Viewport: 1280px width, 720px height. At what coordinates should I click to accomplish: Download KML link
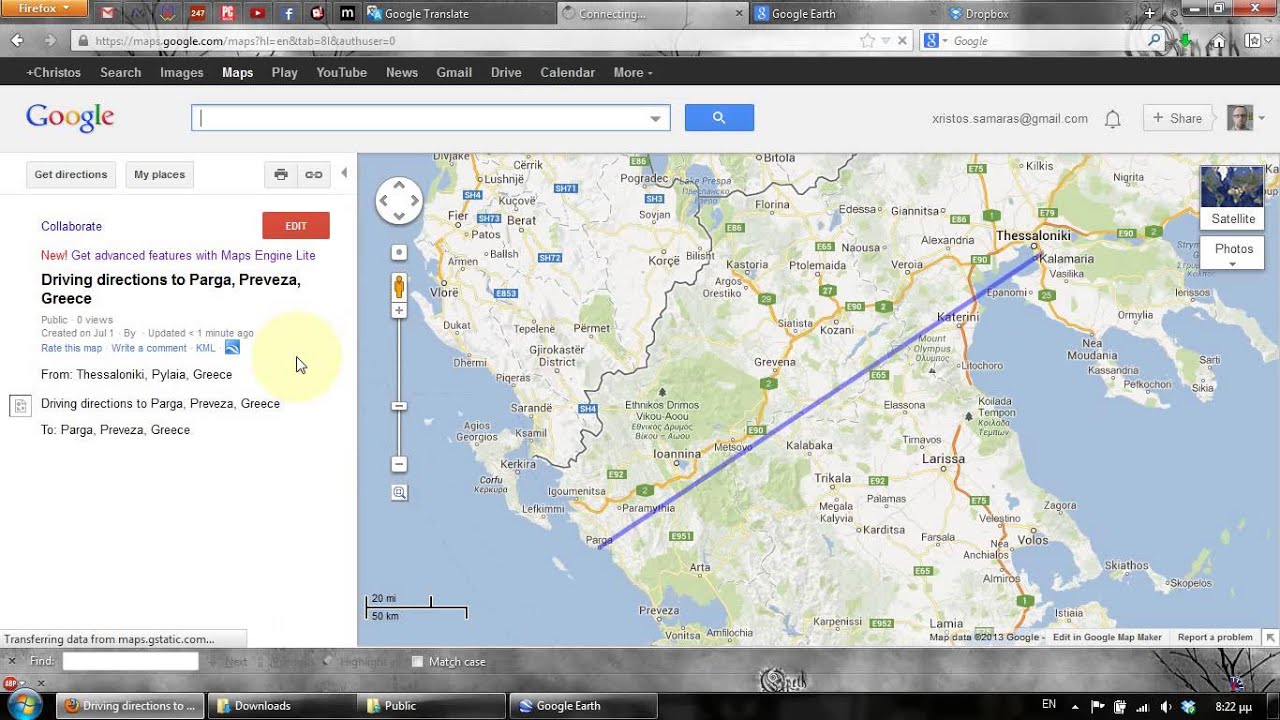205,348
